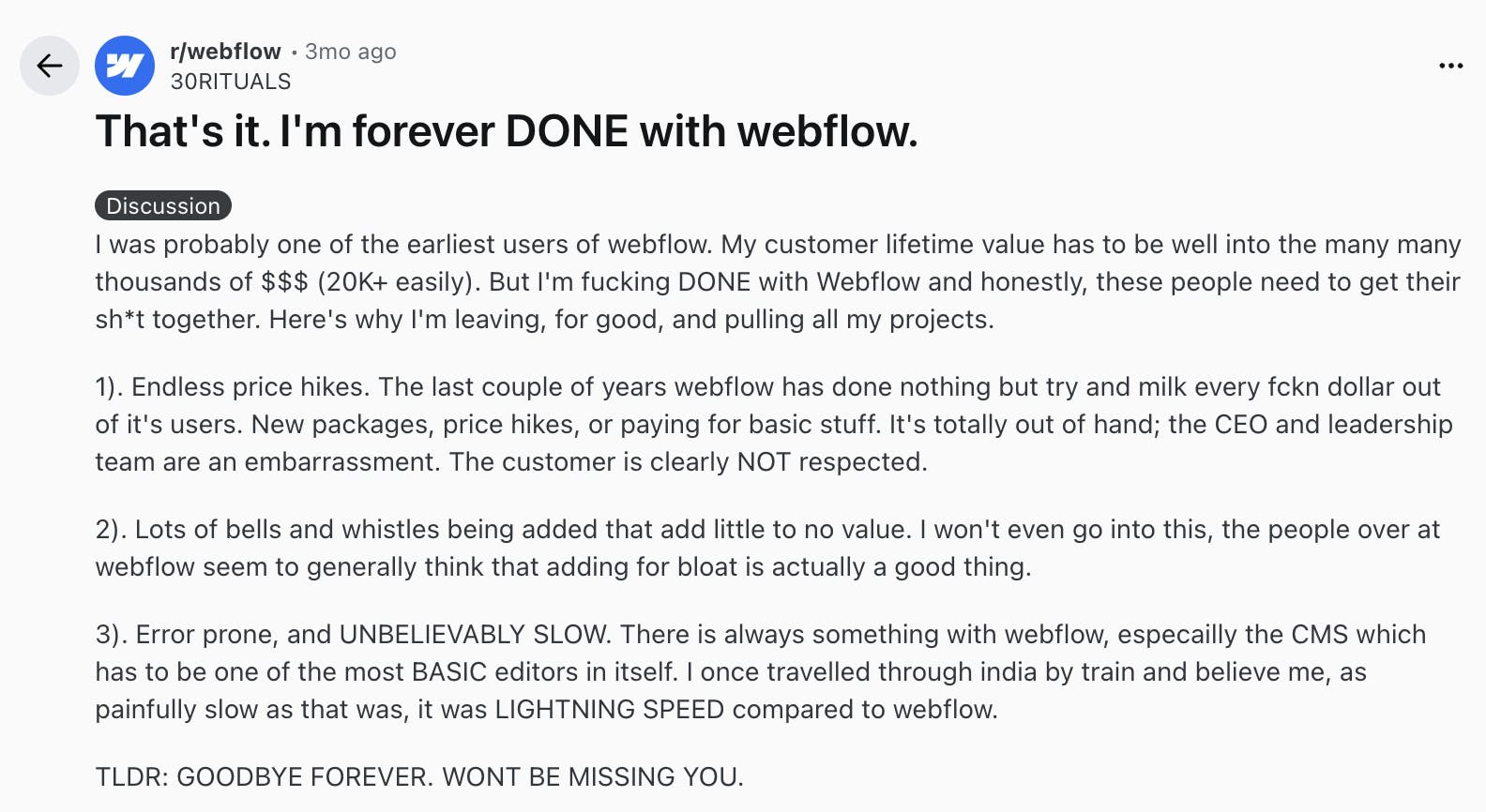Click the "3mo ago" post timestamp

coord(351,52)
